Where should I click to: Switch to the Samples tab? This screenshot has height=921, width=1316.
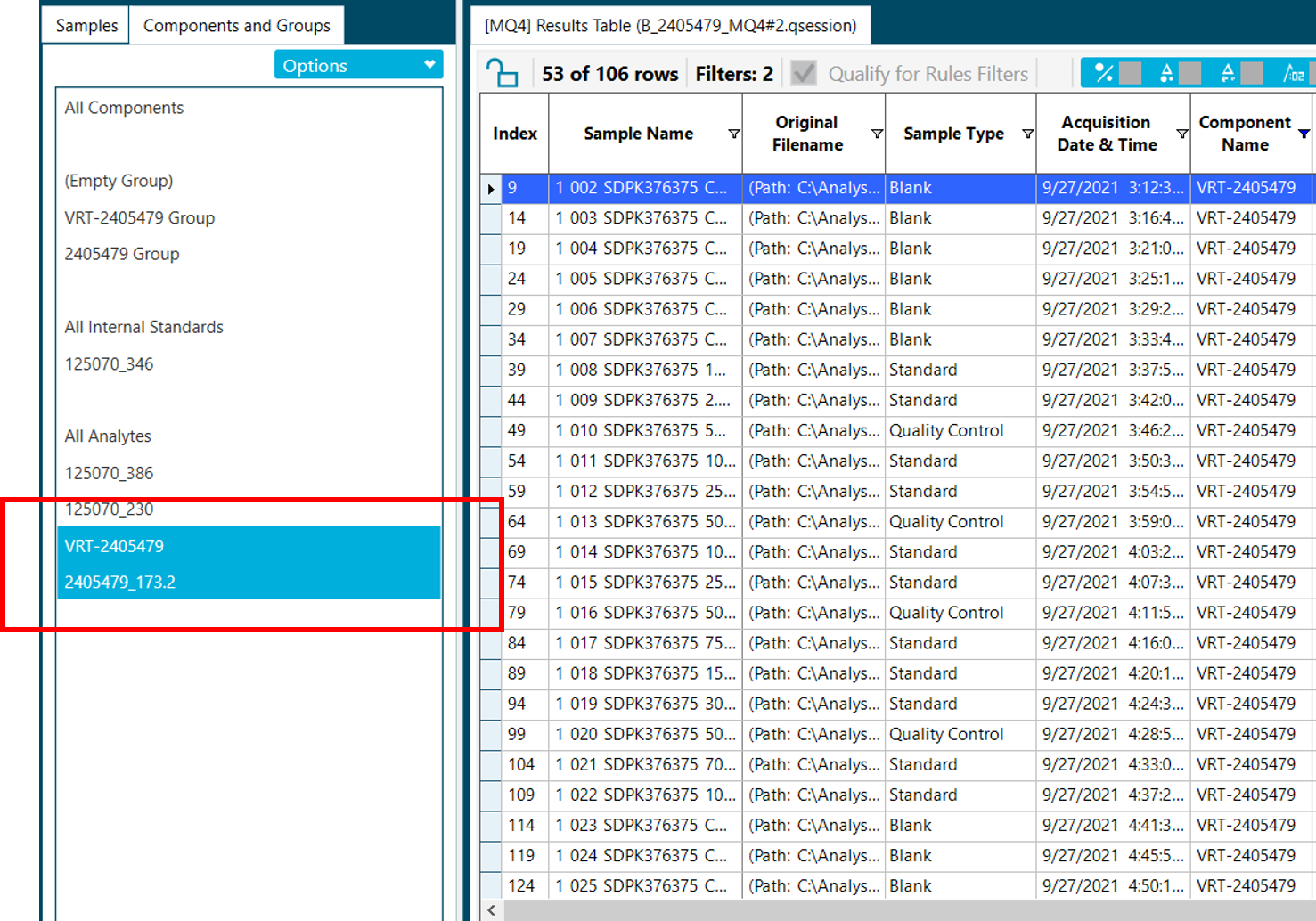pos(86,25)
